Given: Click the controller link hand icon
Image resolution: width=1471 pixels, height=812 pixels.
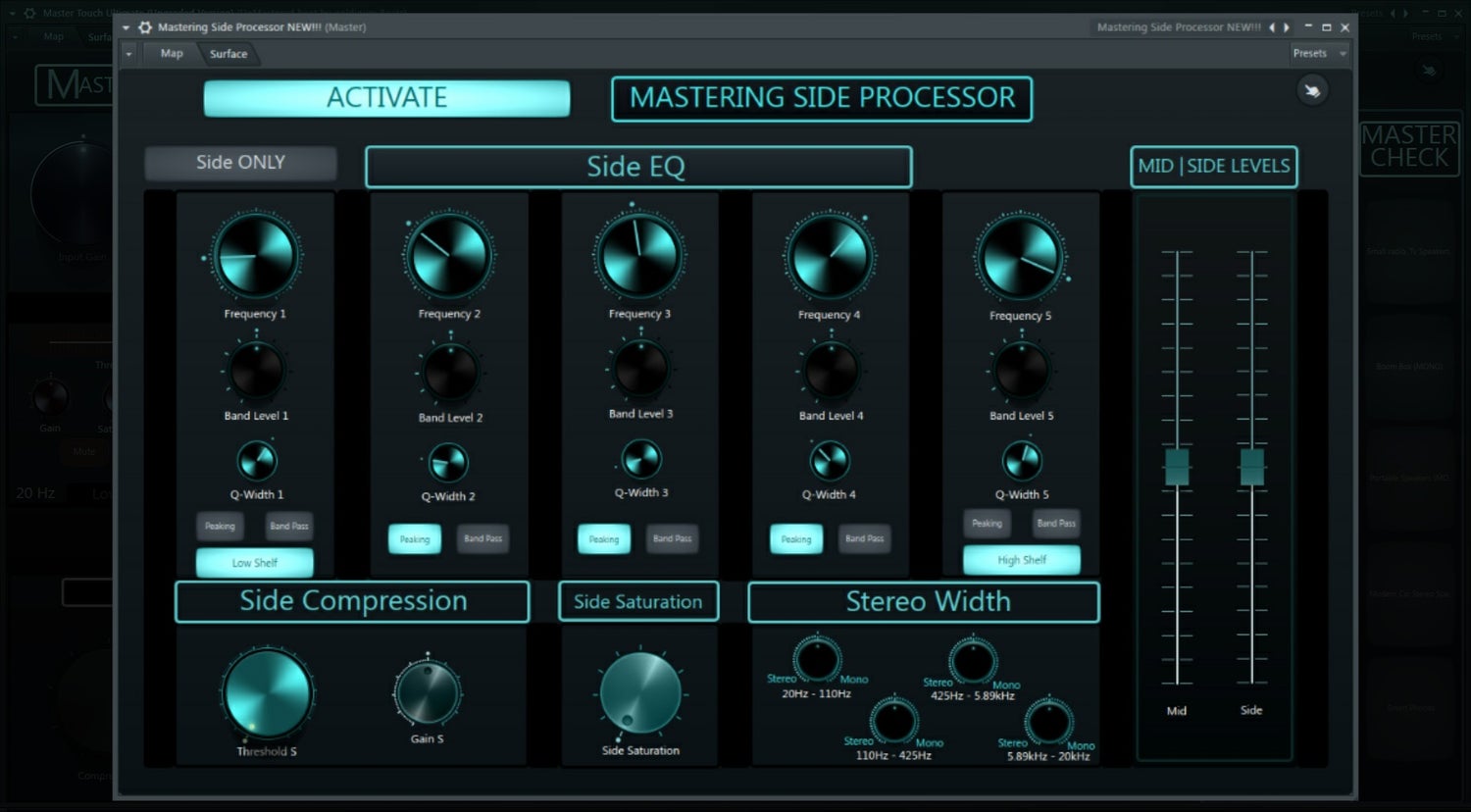Looking at the screenshot, I should [1312, 89].
